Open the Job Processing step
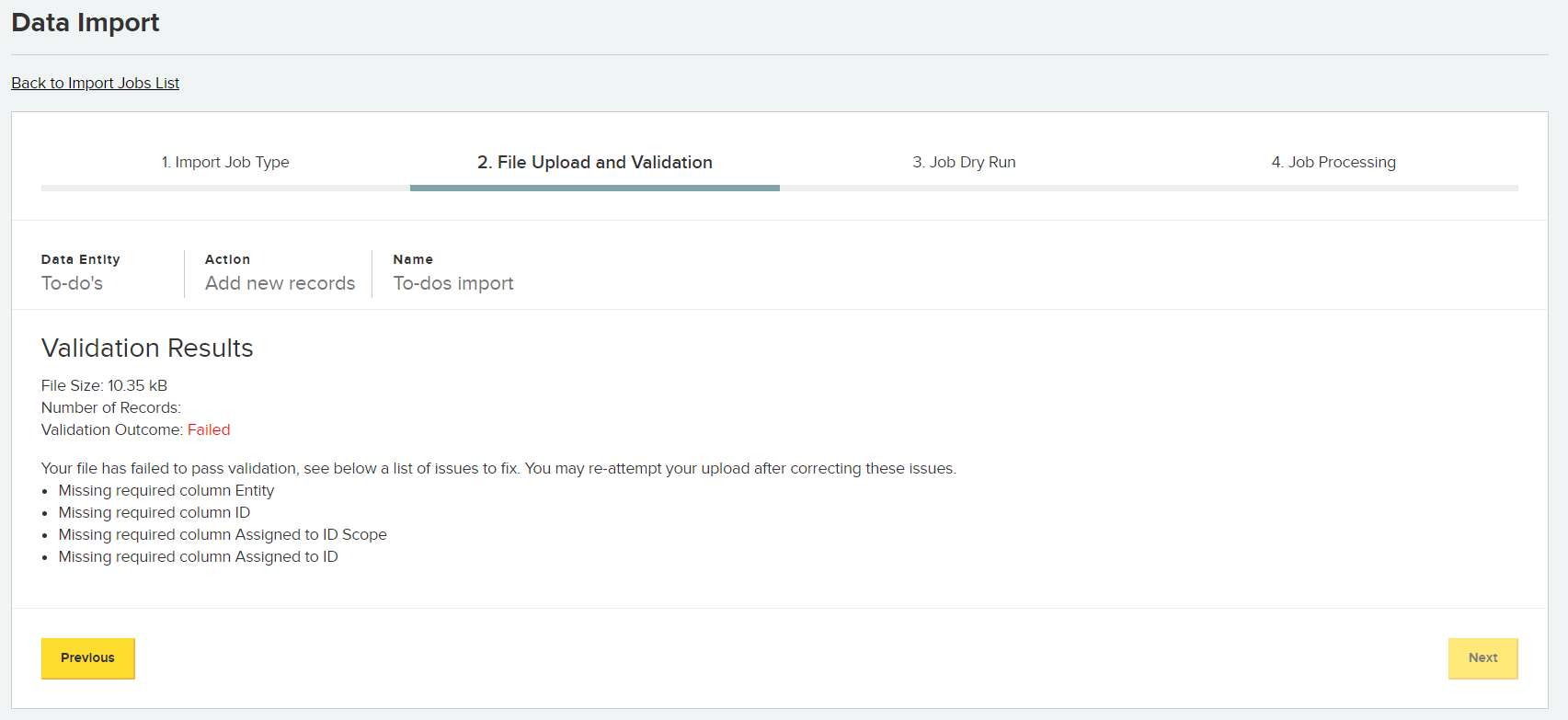1568x720 pixels. pyautogui.click(x=1333, y=162)
